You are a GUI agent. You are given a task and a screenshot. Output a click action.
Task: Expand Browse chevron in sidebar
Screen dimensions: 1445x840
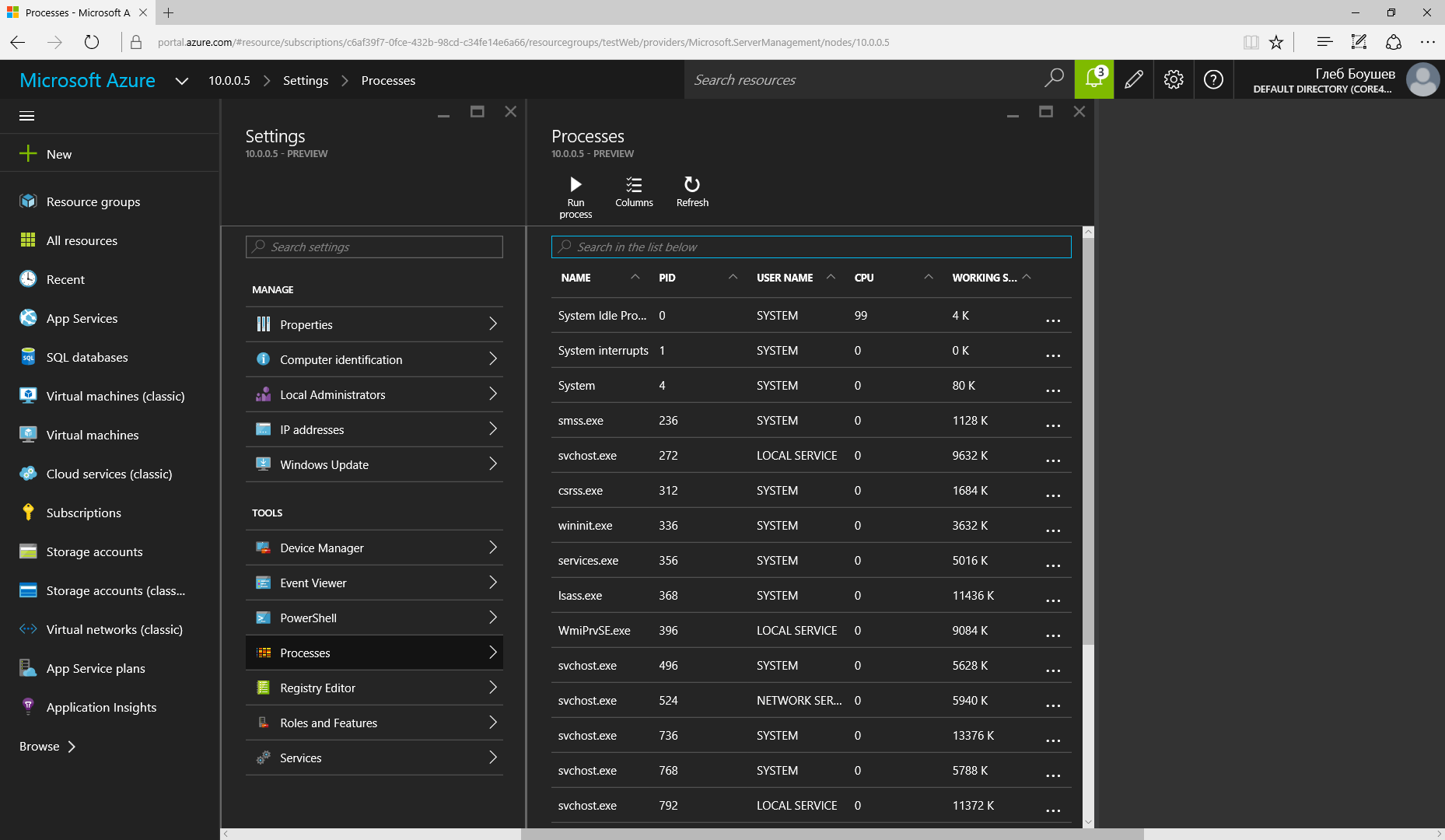point(72,747)
